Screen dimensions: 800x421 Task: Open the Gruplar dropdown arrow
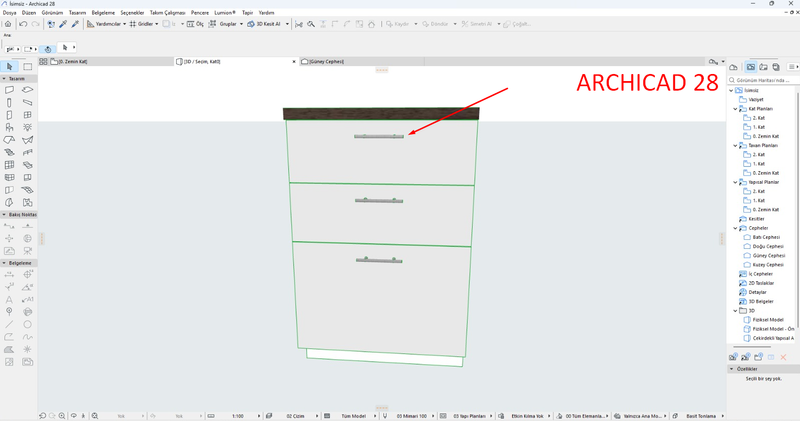point(241,24)
